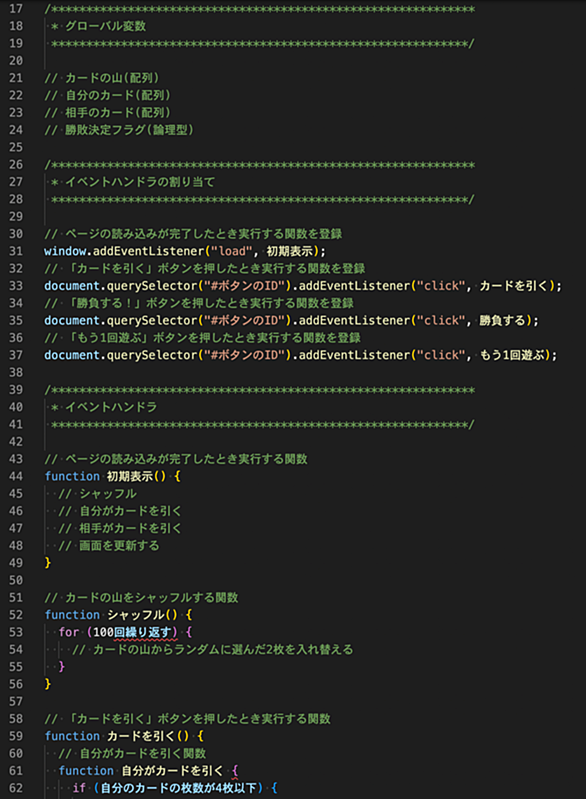Screen dimensions: 586x799
Task: Click the カードの山(配列) comment
Action: [x=102, y=78]
